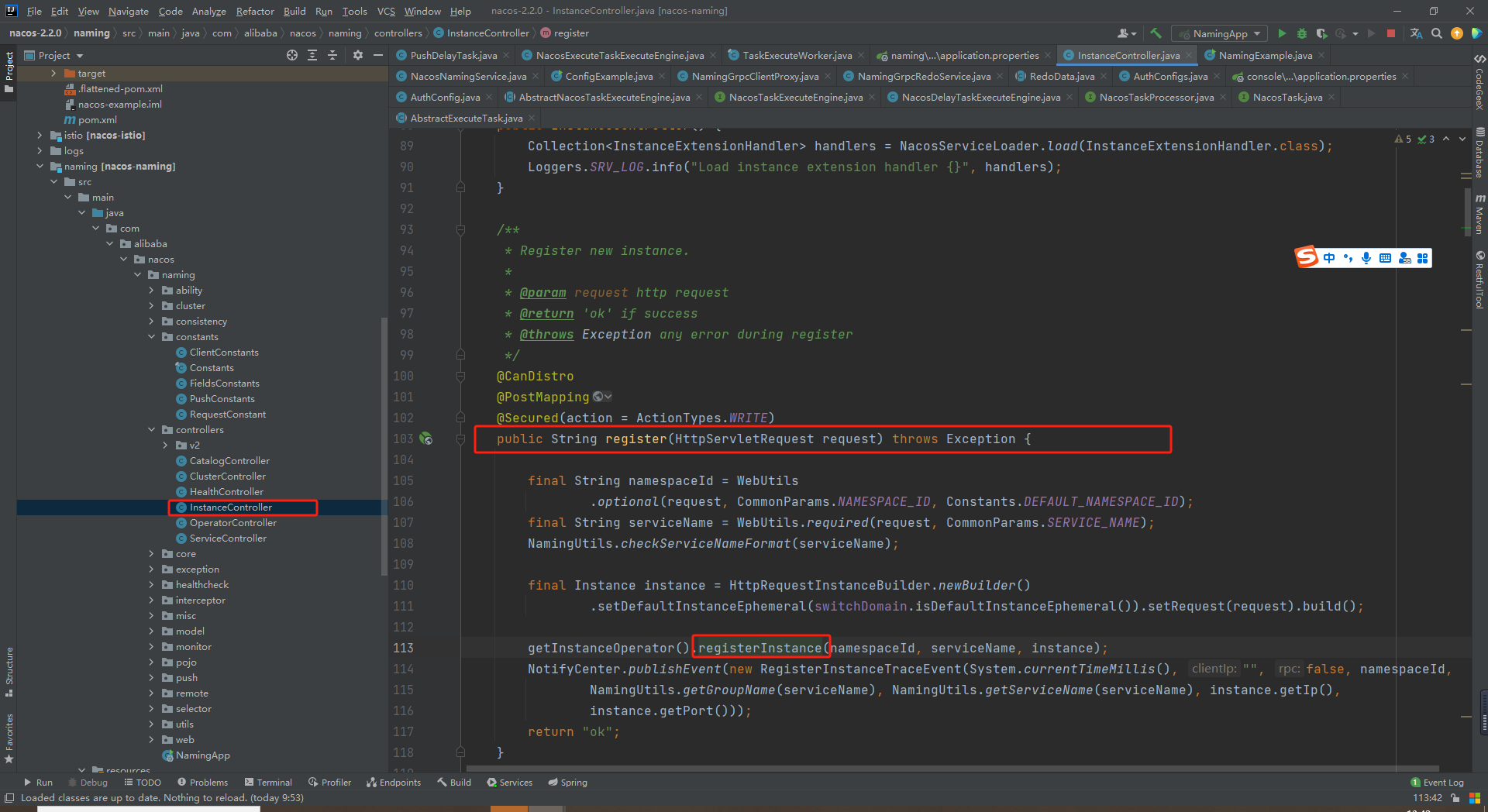Open the Problems tool window
Screen dimensions: 1488x812
click(x=202, y=783)
